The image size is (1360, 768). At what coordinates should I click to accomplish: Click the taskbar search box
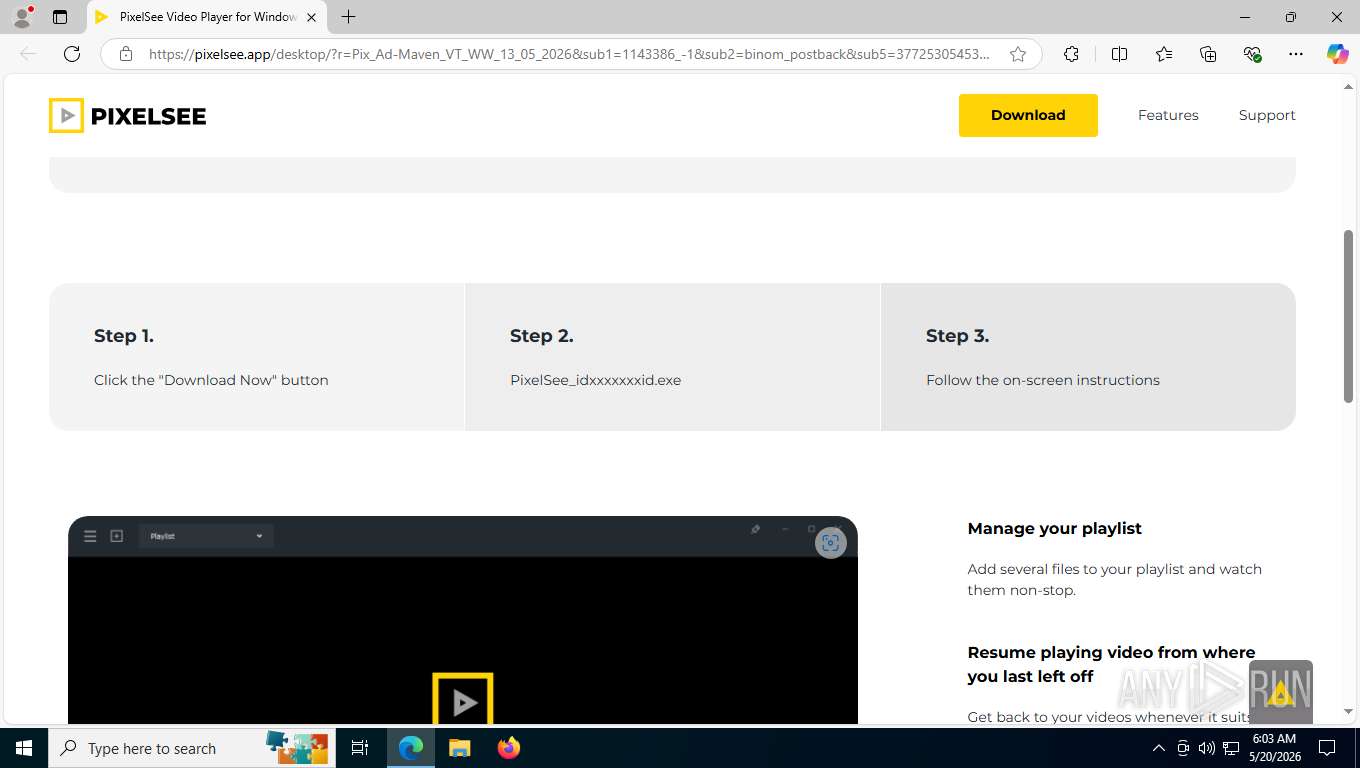coord(192,748)
